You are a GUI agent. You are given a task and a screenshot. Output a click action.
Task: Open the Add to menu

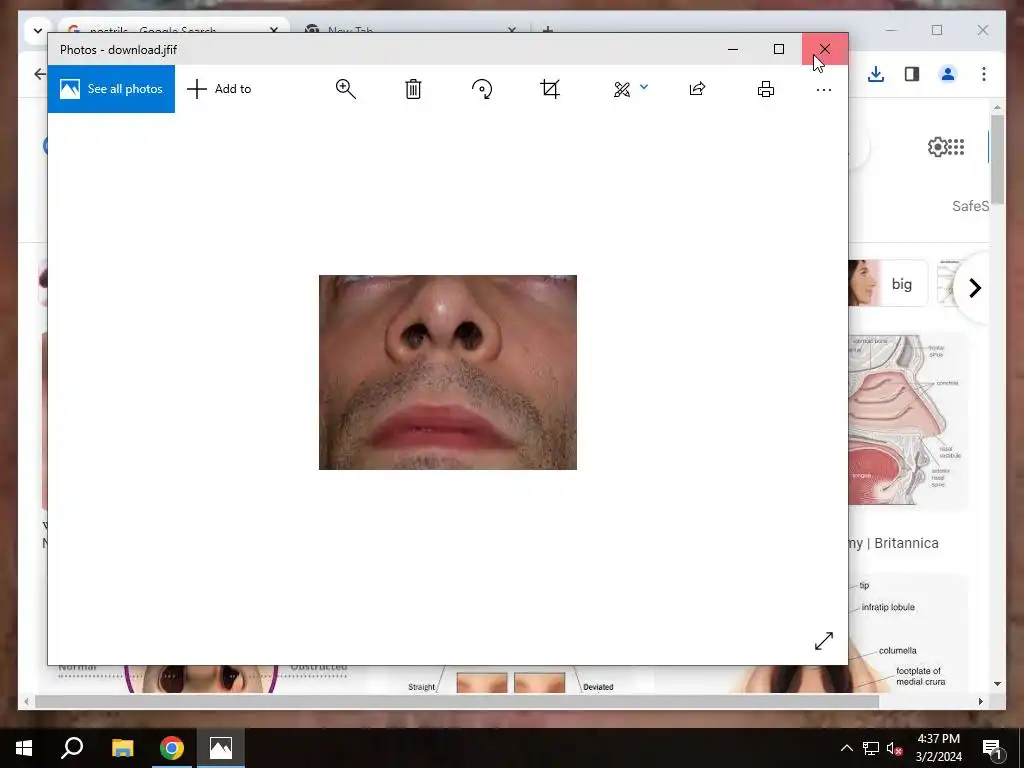click(x=219, y=89)
